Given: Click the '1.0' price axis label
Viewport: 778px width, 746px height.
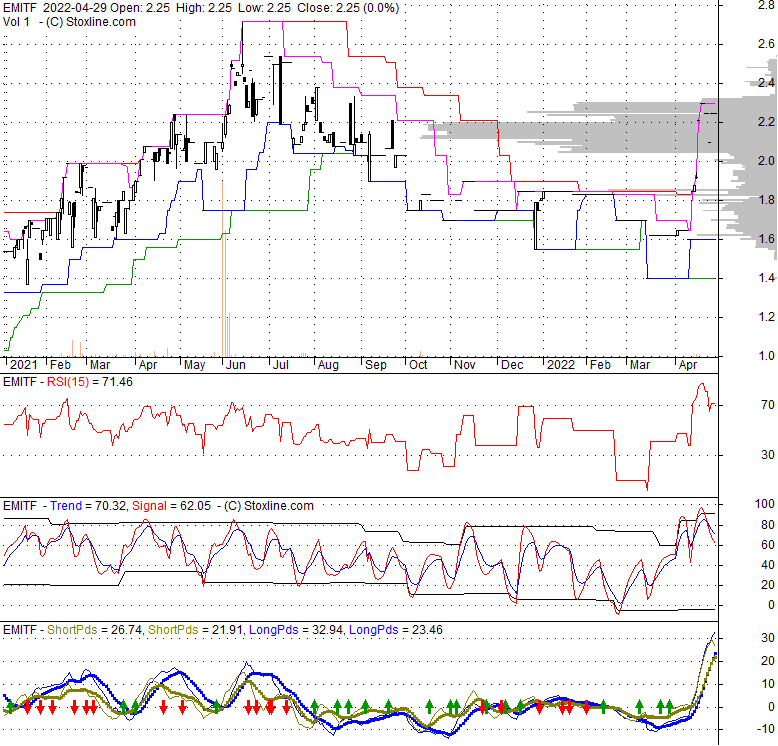Looking at the screenshot, I should click(x=766, y=356).
